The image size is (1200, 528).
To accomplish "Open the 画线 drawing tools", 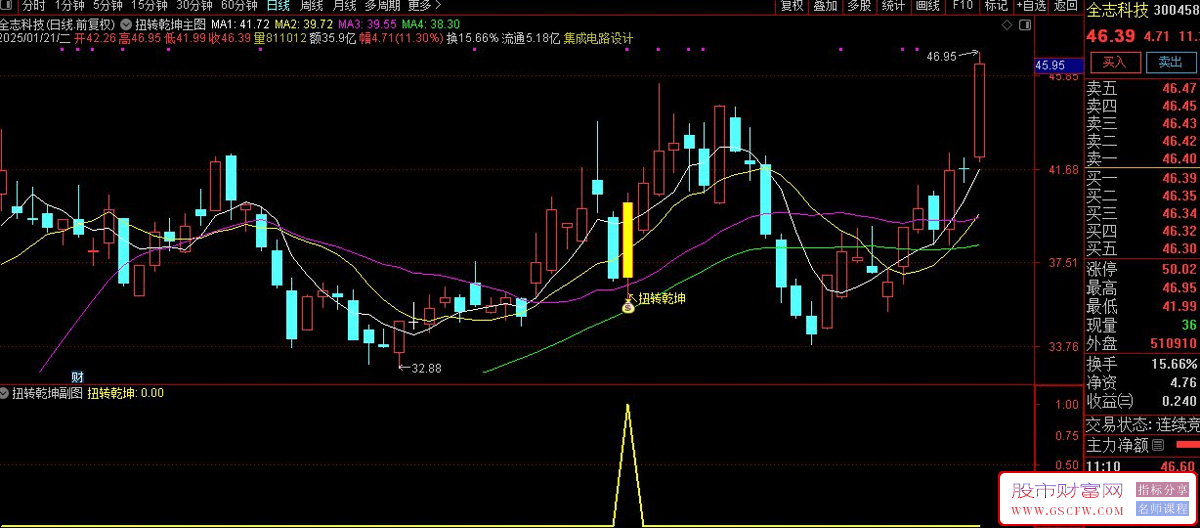I will 928,6.
